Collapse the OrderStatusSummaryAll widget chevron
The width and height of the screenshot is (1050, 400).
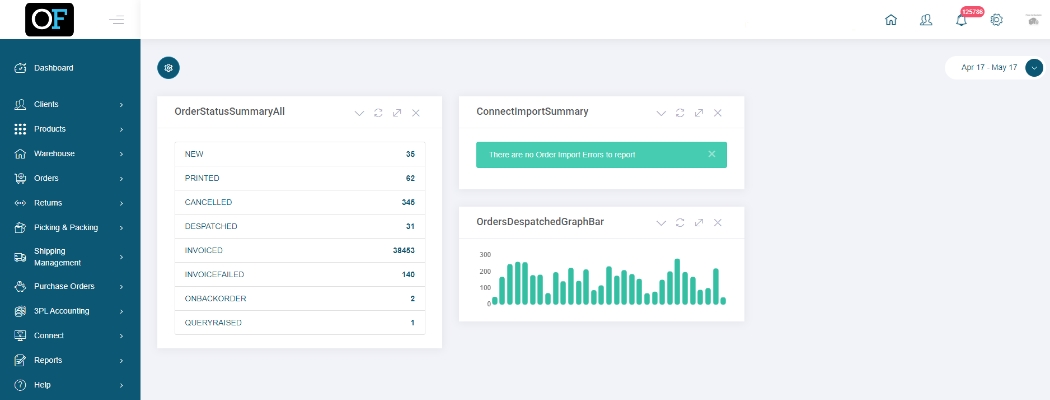359,113
